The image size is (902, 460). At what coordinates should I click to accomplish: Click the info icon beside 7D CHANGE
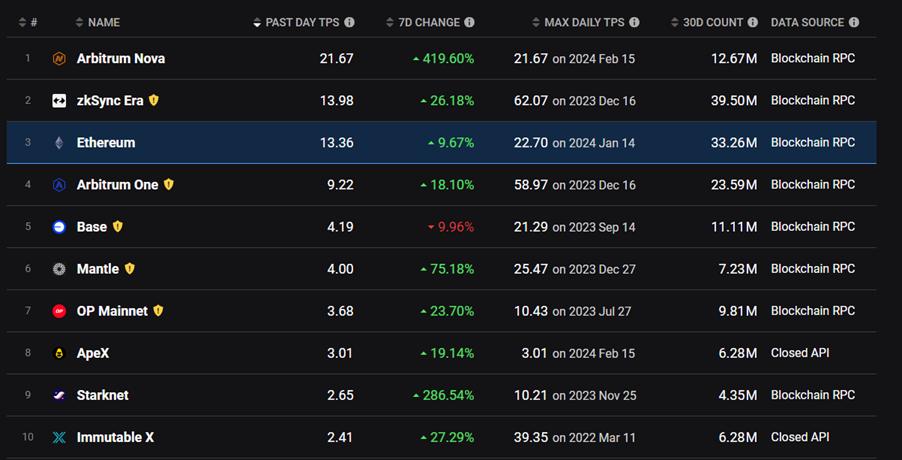469,22
